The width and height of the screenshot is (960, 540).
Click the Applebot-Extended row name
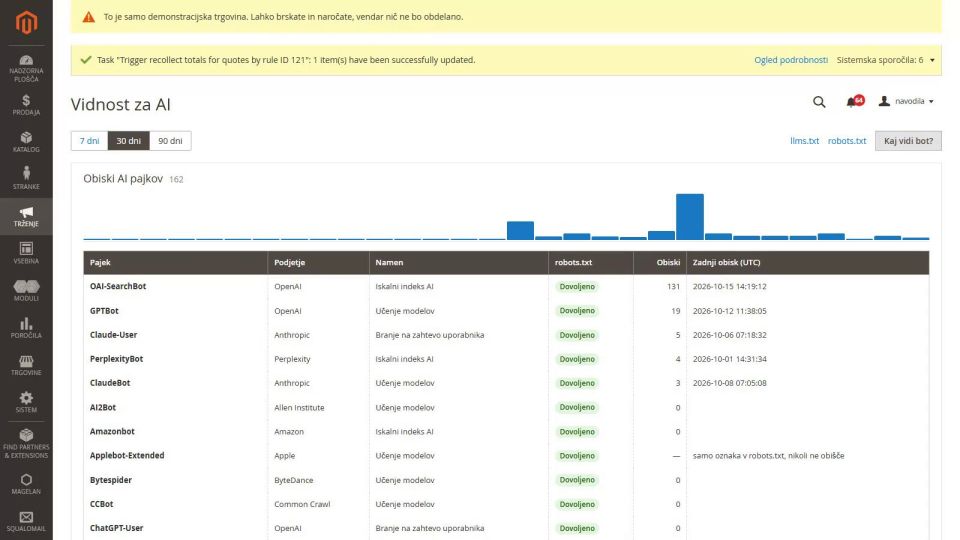127,456
